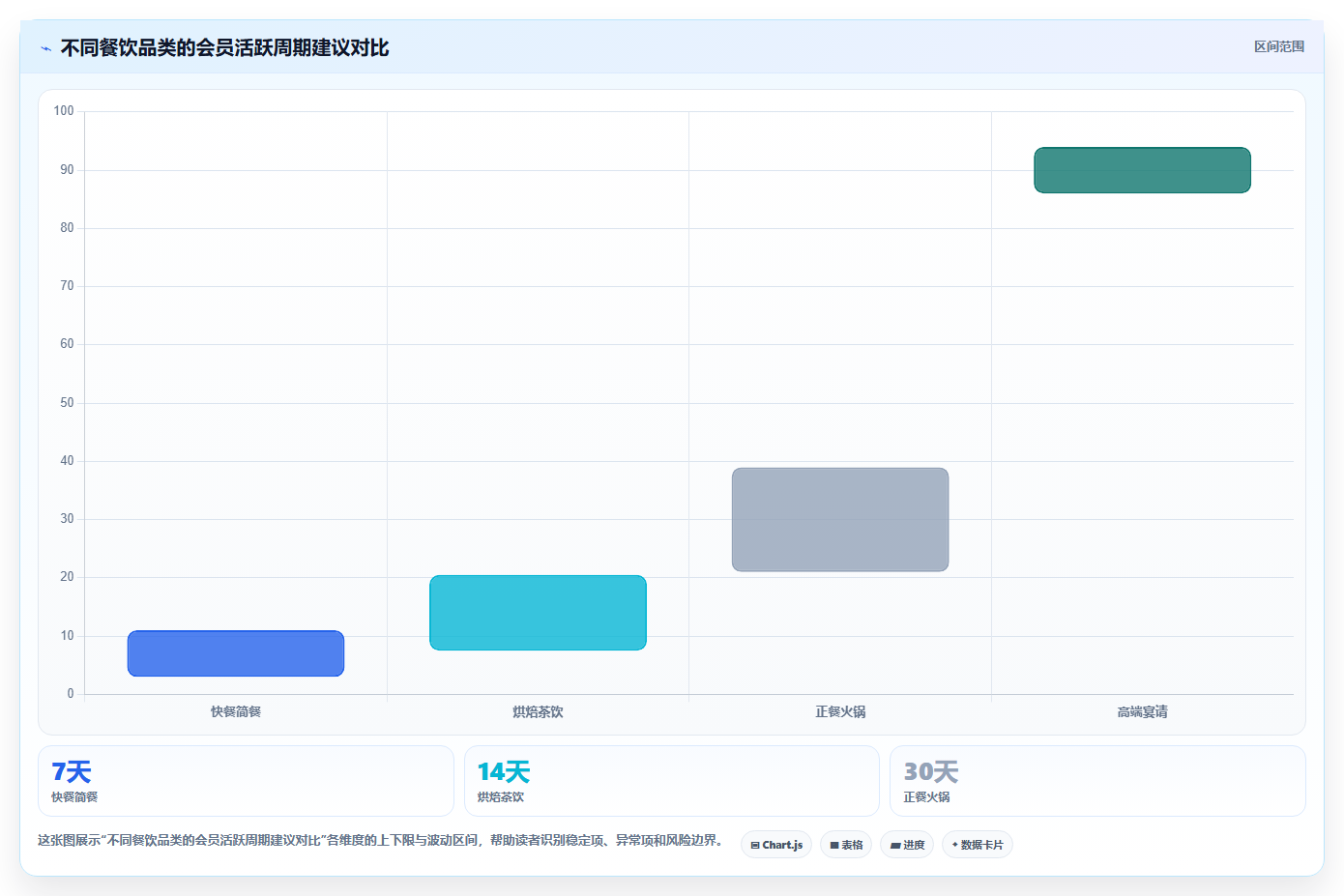Click the chart title 不同餐饮品类的会员活跃周期建议对比
Viewport: 1344px width, 896px height.
point(224,47)
